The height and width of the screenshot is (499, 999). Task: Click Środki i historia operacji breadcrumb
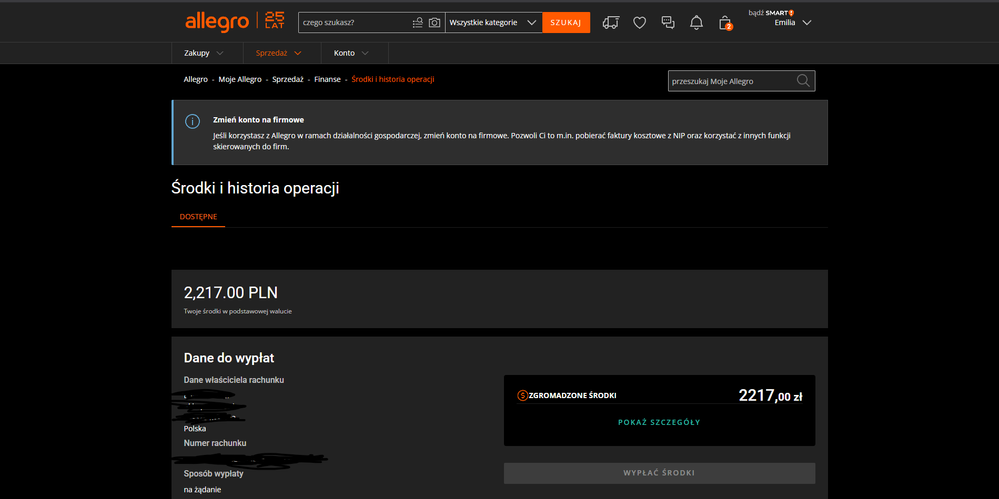point(393,80)
